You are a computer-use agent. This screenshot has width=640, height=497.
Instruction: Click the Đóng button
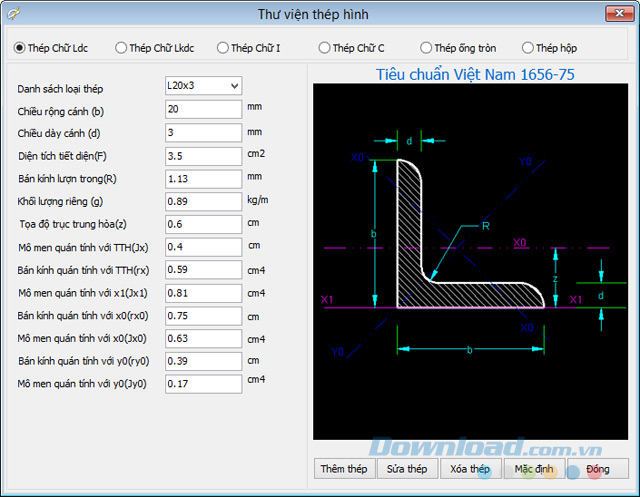pyautogui.click(x=597, y=469)
